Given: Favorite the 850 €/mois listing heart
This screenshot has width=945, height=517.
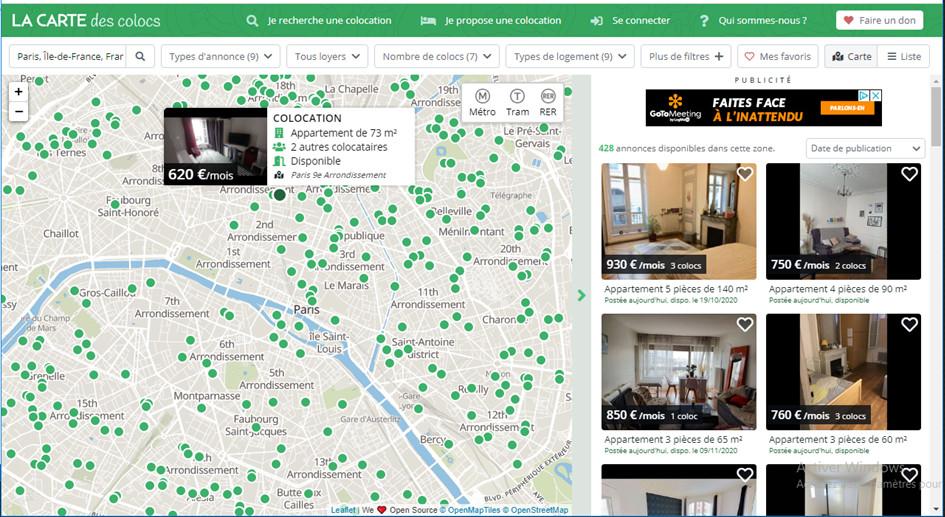Looking at the screenshot, I should tap(745, 325).
